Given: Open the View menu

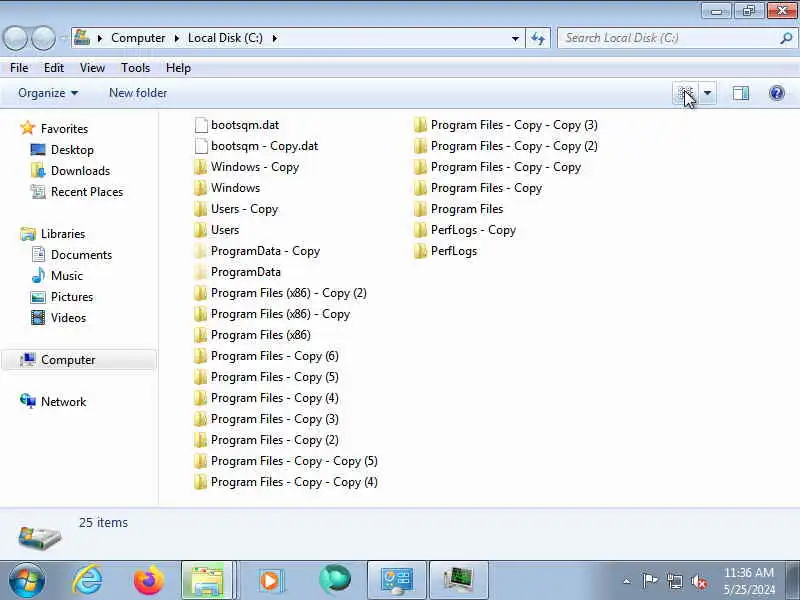Looking at the screenshot, I should click(92, 68).
